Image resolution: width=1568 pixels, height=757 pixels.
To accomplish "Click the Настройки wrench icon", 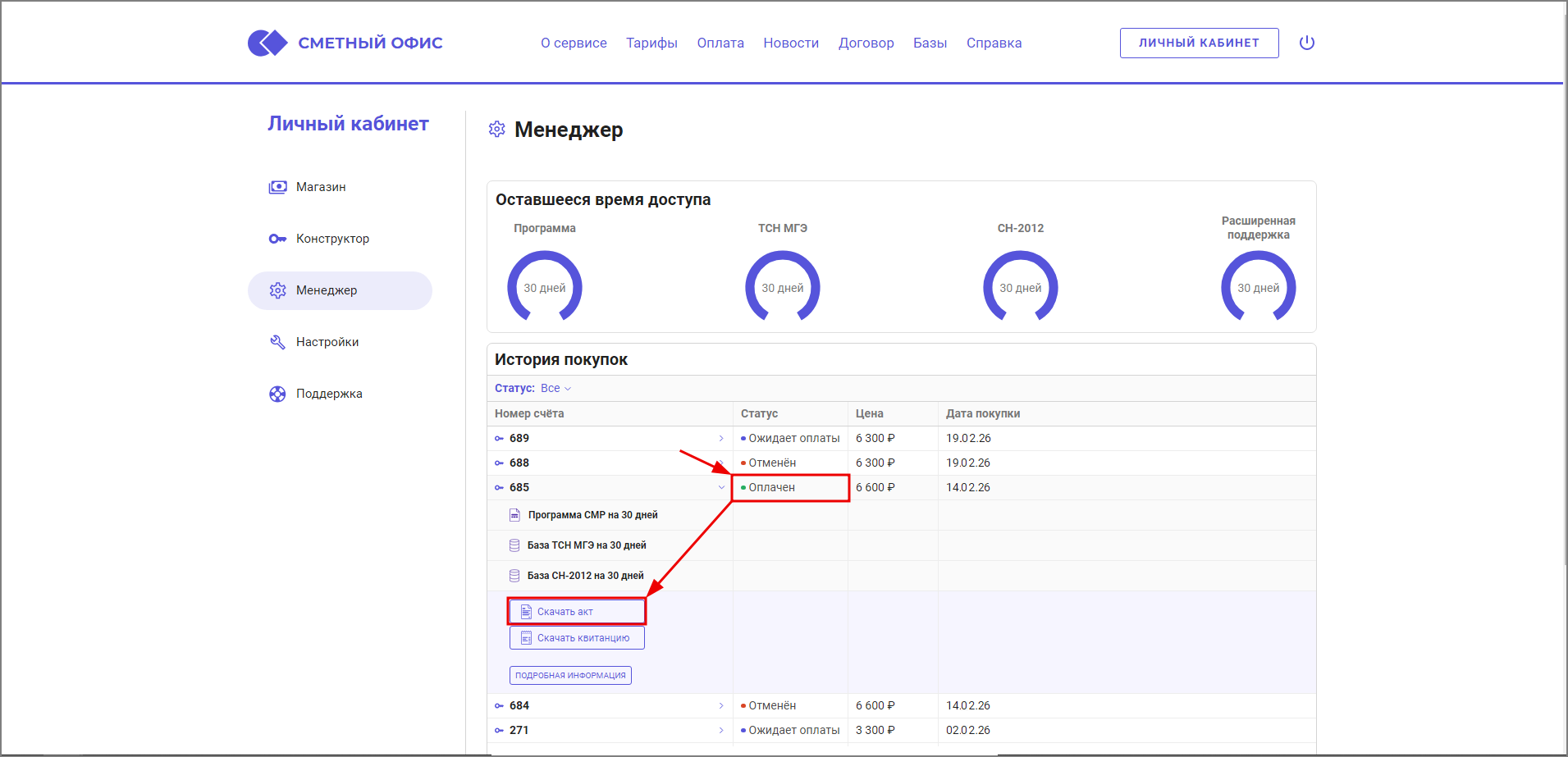I will click(278, 342).
